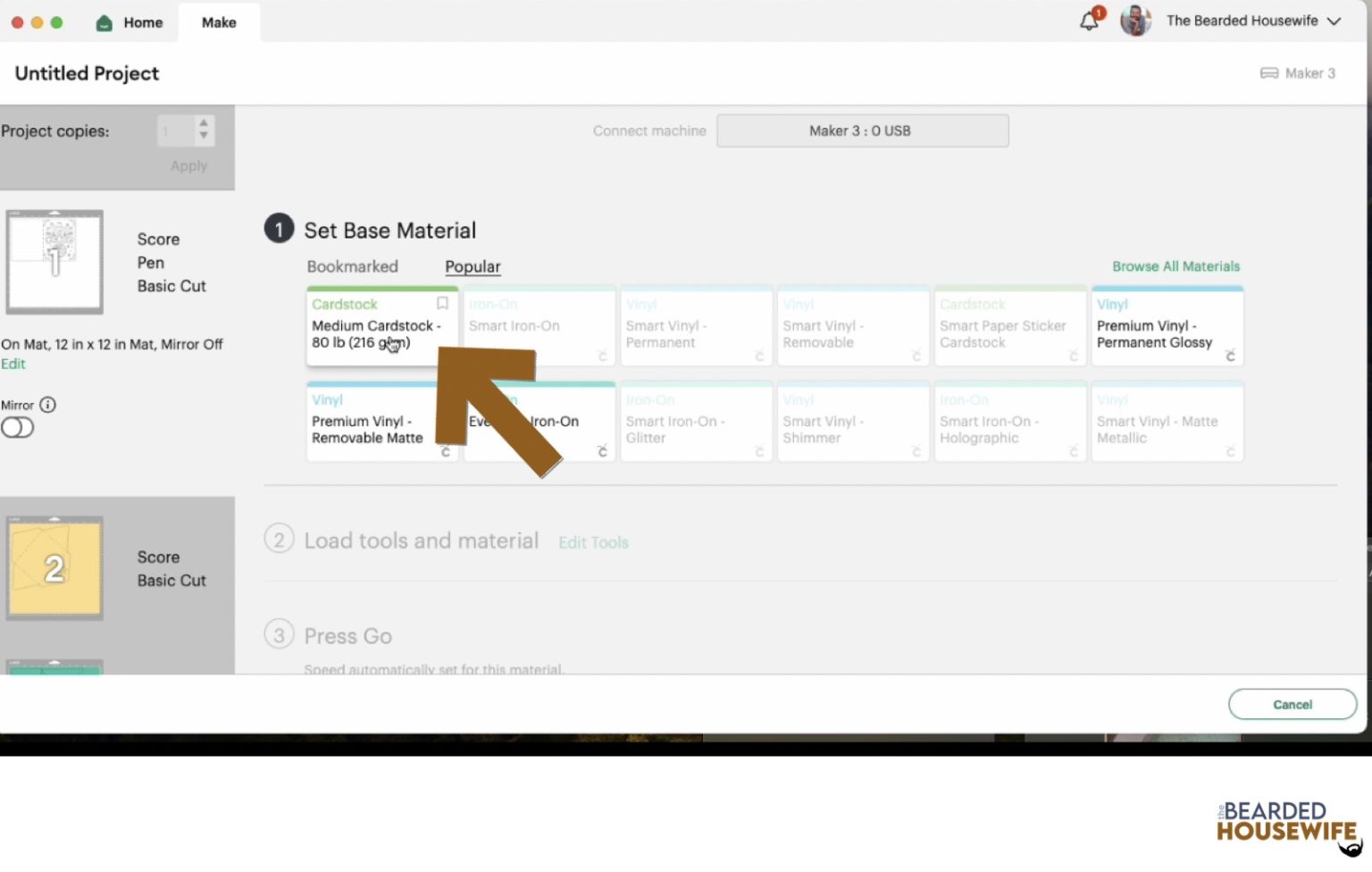Bookmark the Medium Cardstock material
The width and height of the screenshot is (1372, 872).
442,304
